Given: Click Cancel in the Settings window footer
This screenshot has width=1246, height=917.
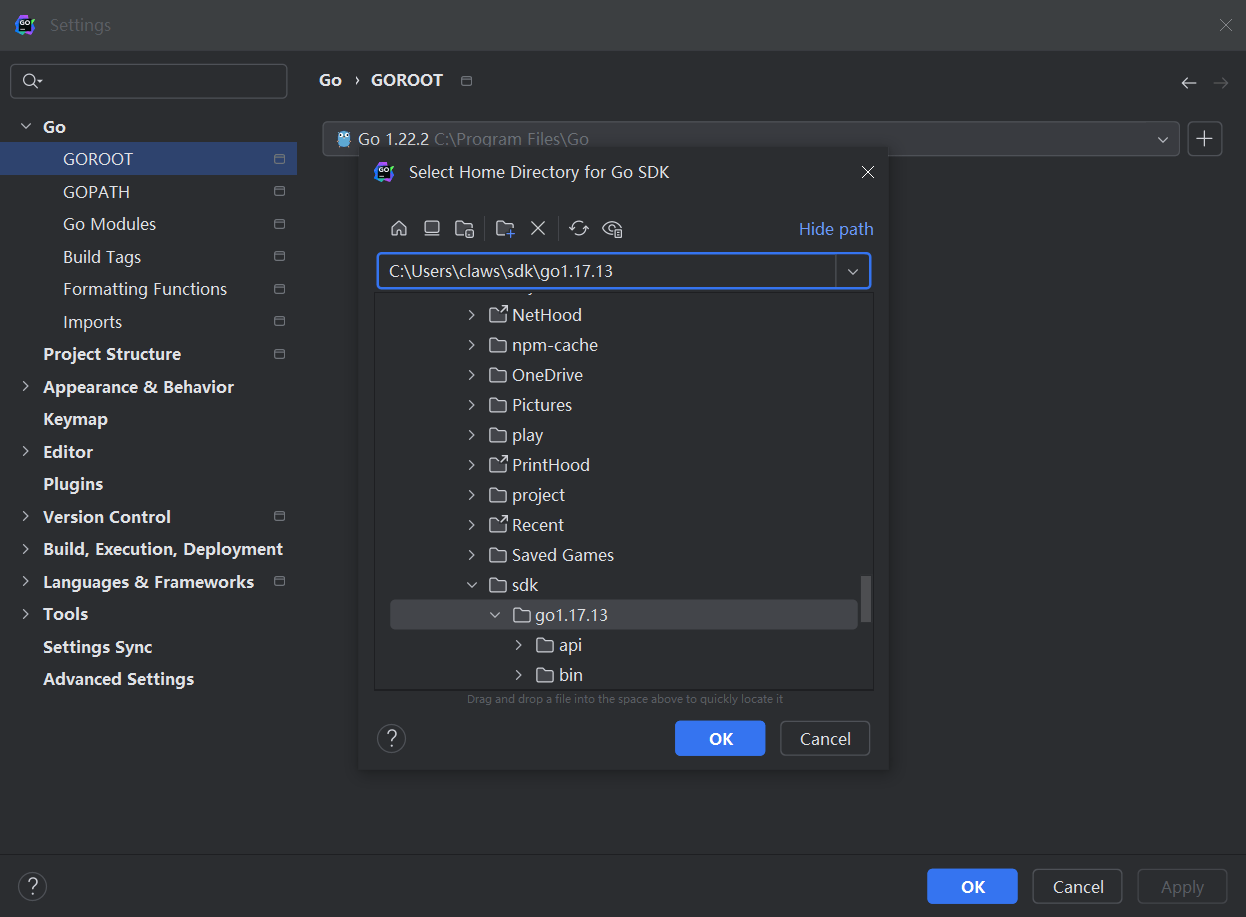Looking at the screenshot, I should [x=1078, y=887].
